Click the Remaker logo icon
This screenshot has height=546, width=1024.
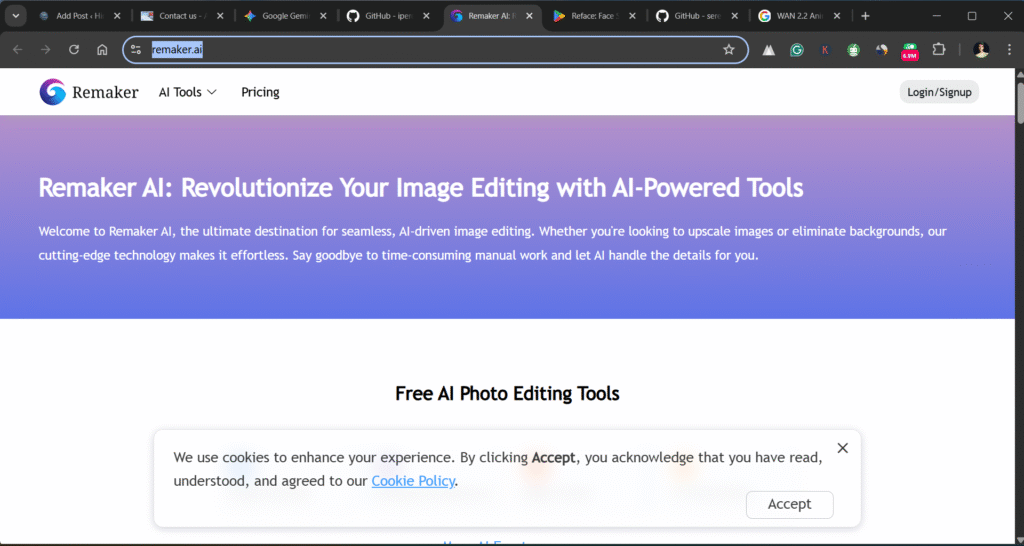tap(53, 92)
